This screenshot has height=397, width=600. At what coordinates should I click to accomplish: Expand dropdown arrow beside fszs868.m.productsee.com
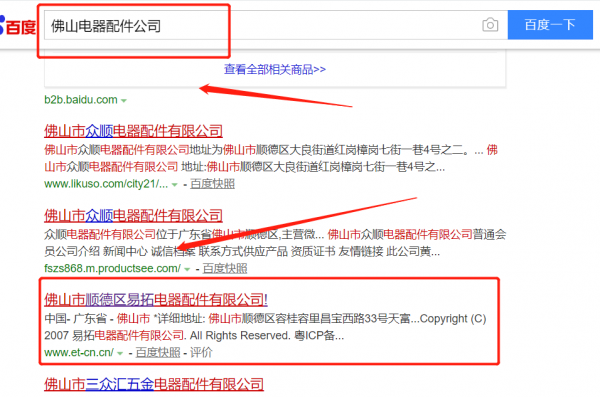click(187, 270)
